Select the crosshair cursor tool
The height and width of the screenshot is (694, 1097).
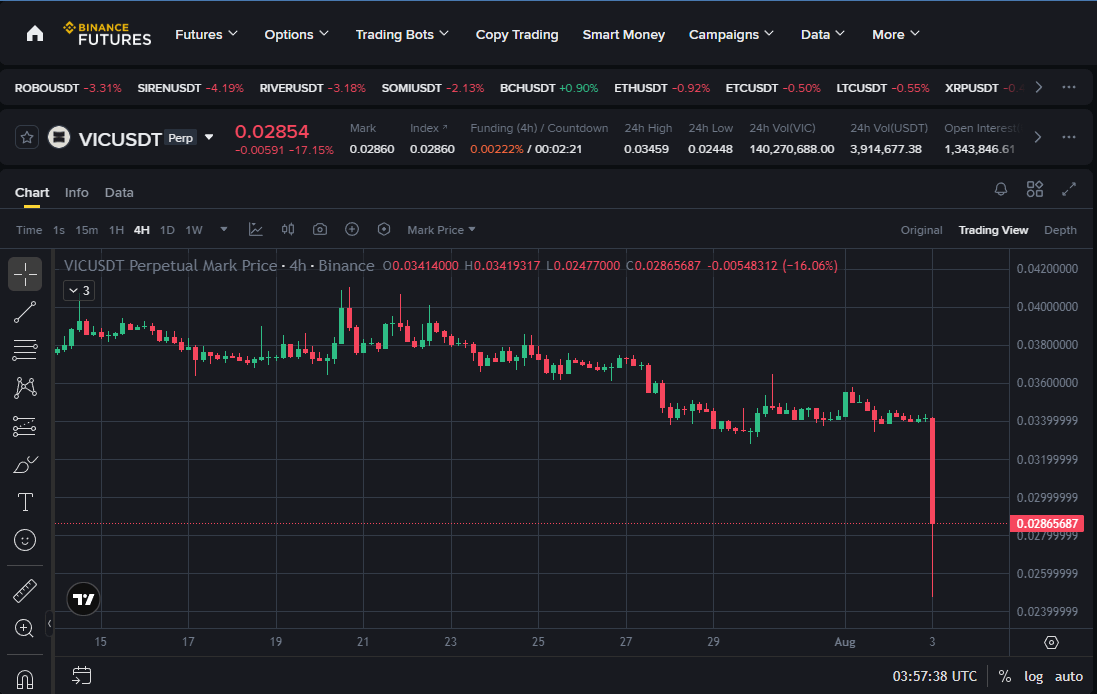click(25, 274)
